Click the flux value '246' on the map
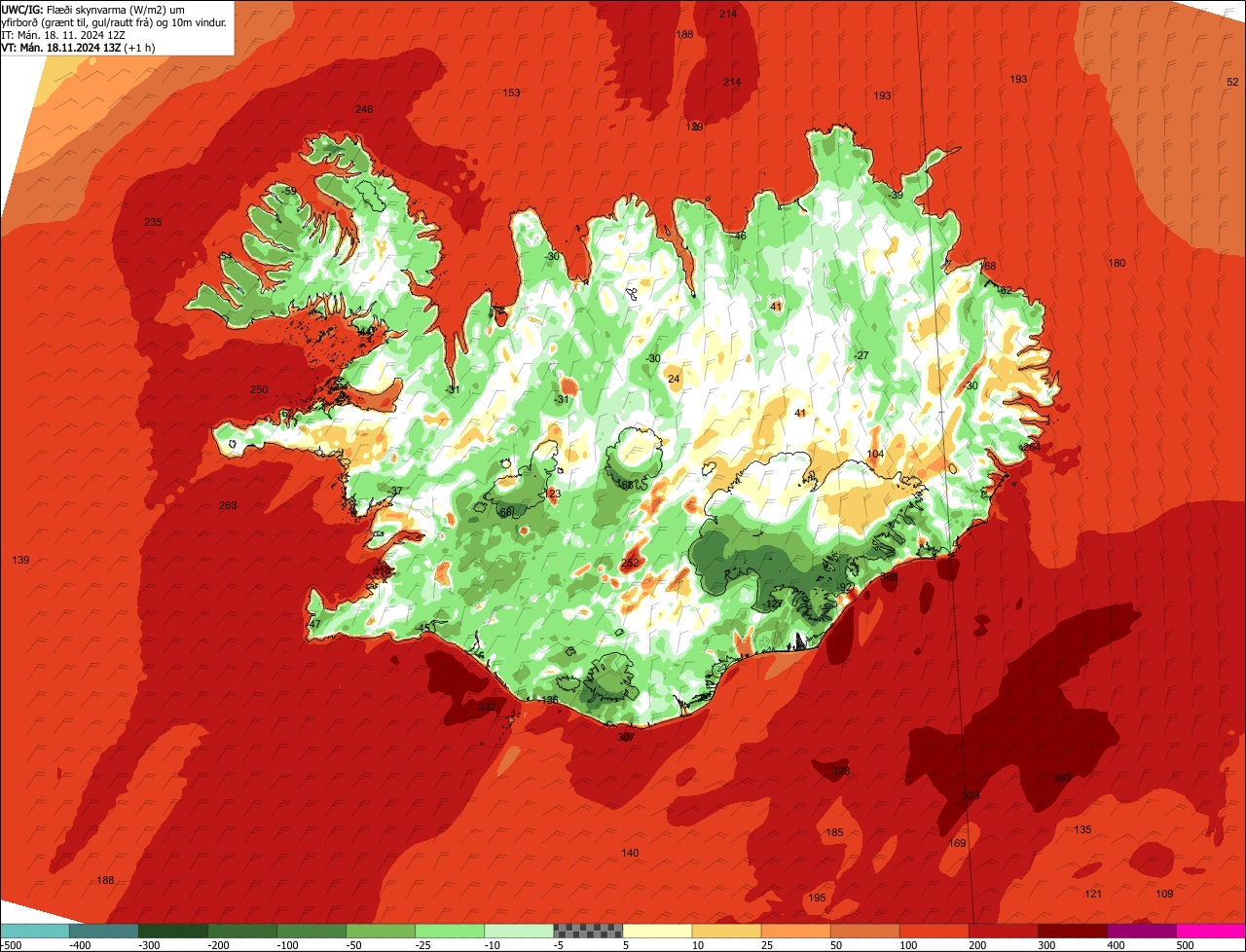Image resolution: width=1246 pixels, height=952 pixels. (364, 109)
